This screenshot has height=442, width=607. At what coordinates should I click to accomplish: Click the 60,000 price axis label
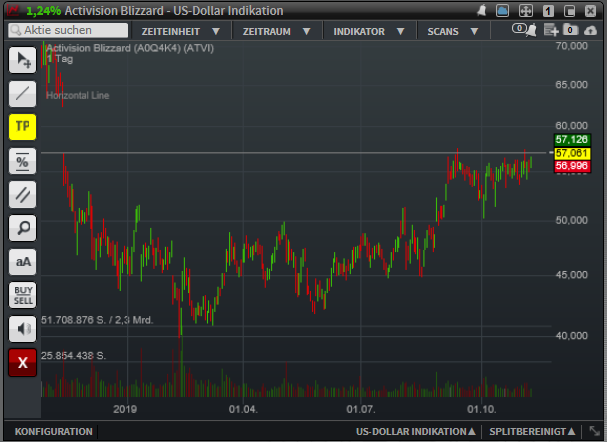click(x=571, y=125)
